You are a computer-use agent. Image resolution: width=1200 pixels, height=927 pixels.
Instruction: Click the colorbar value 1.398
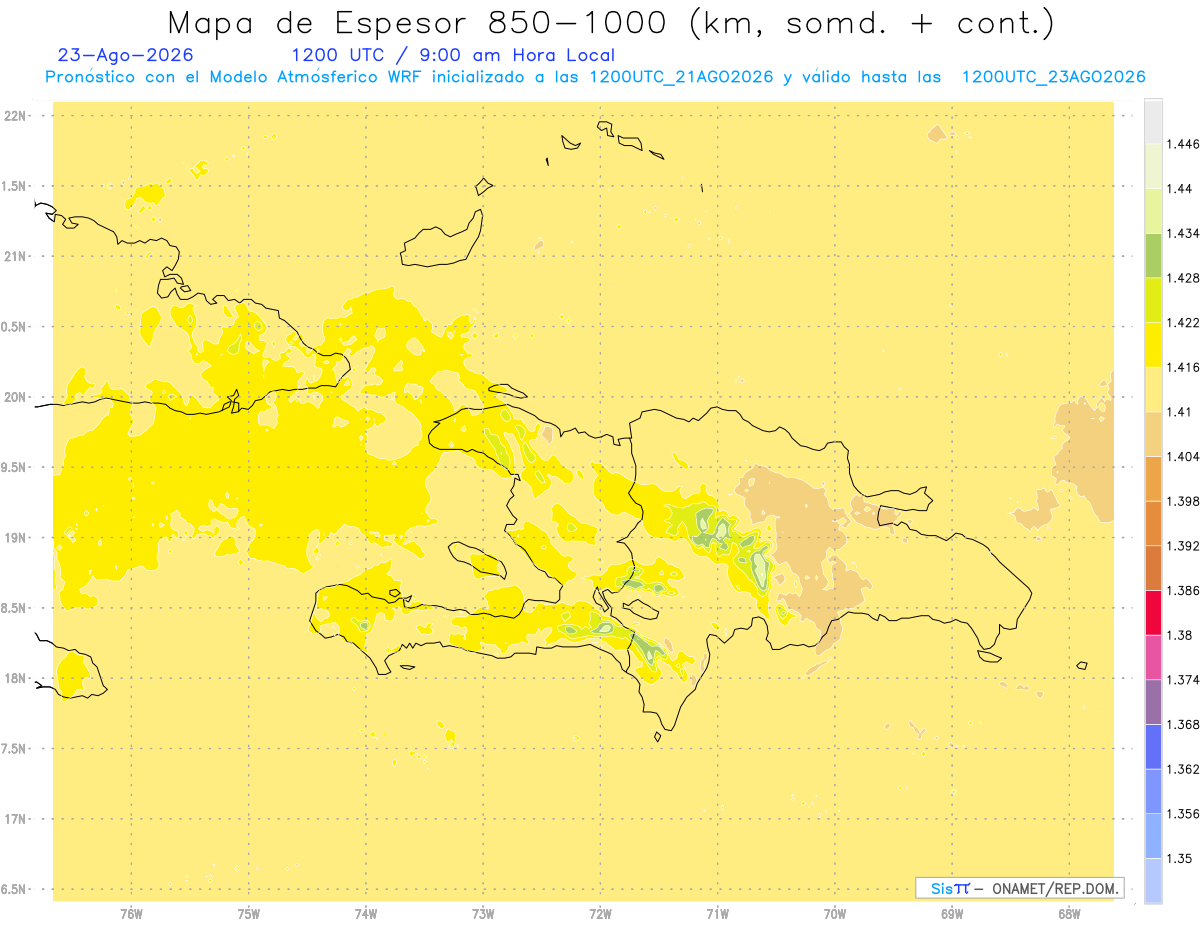1183,501
